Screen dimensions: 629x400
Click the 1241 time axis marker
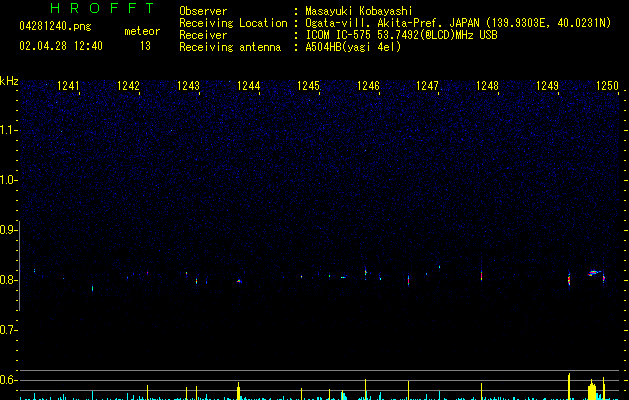pos(68,86)
